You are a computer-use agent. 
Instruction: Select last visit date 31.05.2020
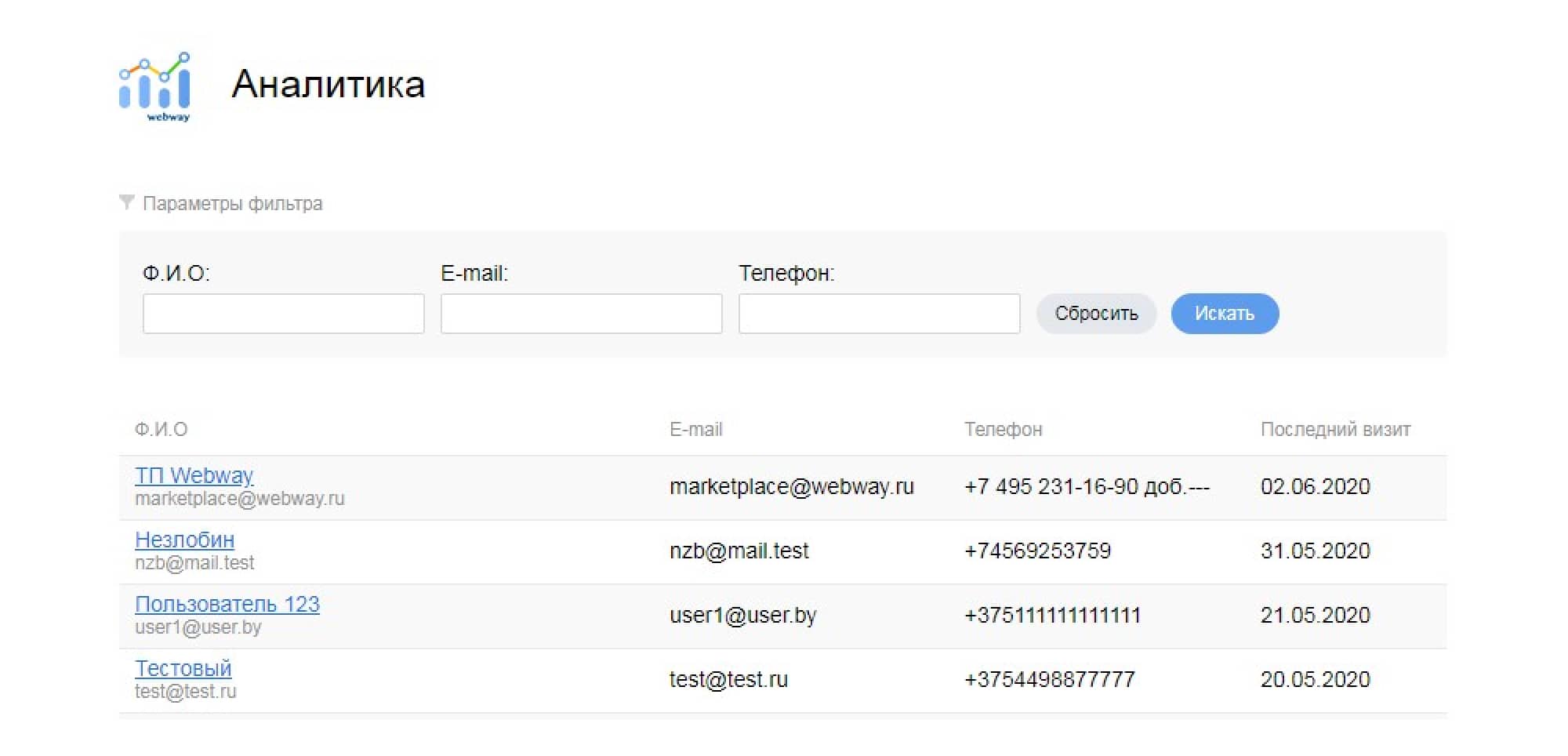point(1316,551)
